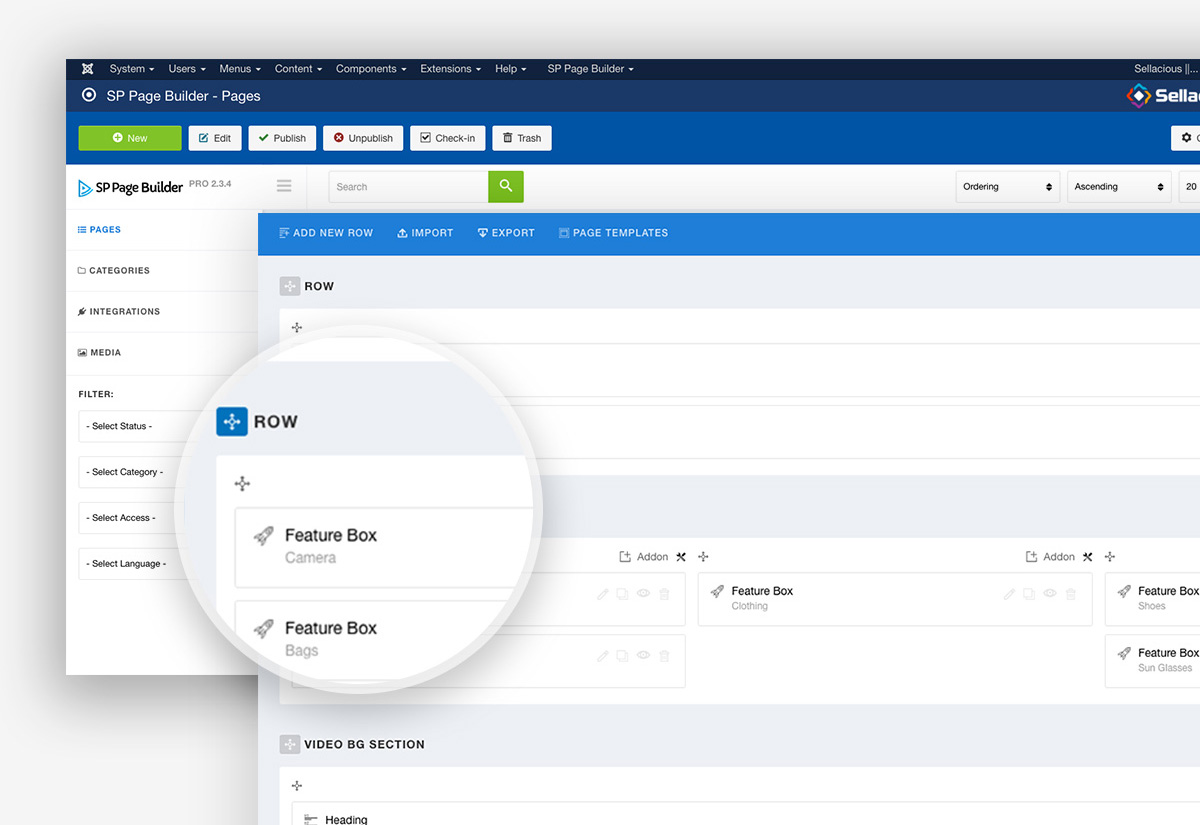Click the rocket icon of the Sun Glasses box

[x=1124, y=654]
